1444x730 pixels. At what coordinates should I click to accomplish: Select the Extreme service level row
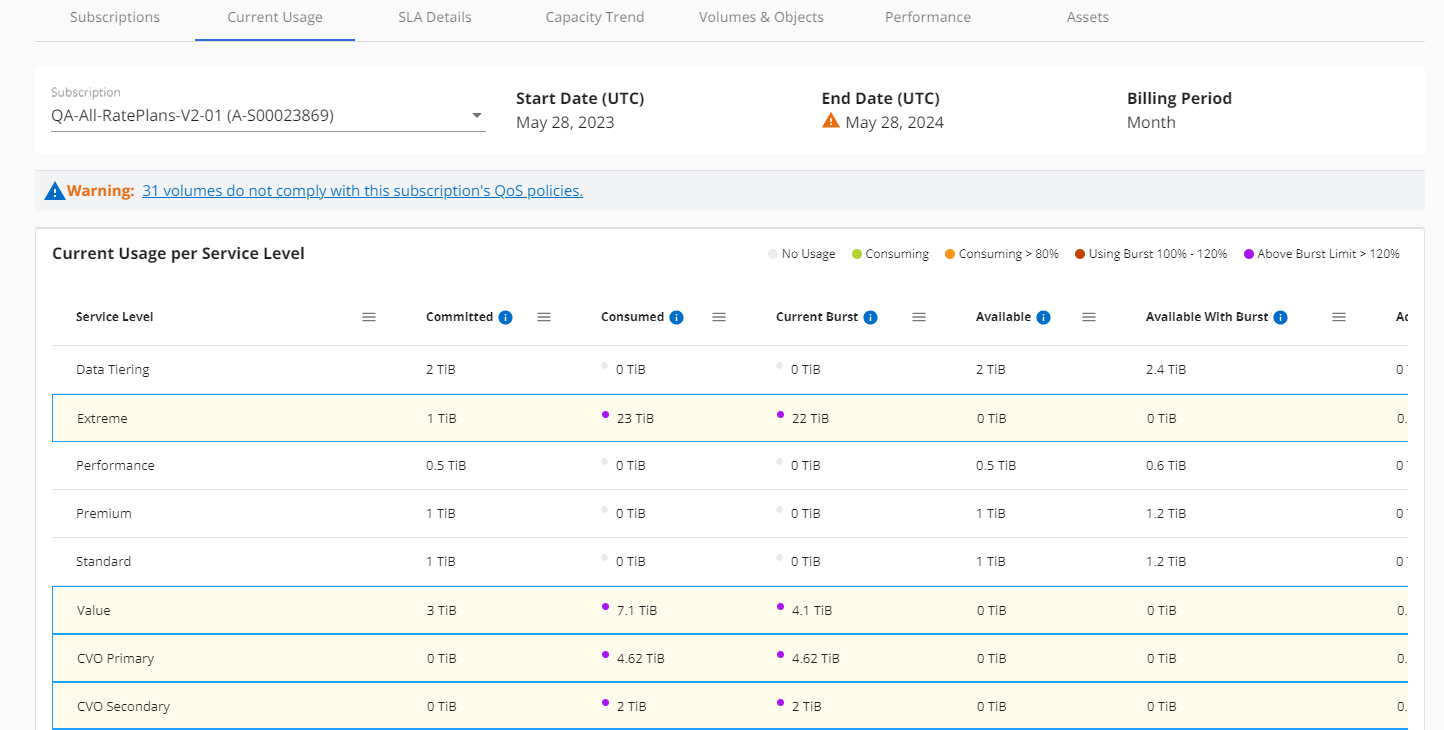[102, 418]
